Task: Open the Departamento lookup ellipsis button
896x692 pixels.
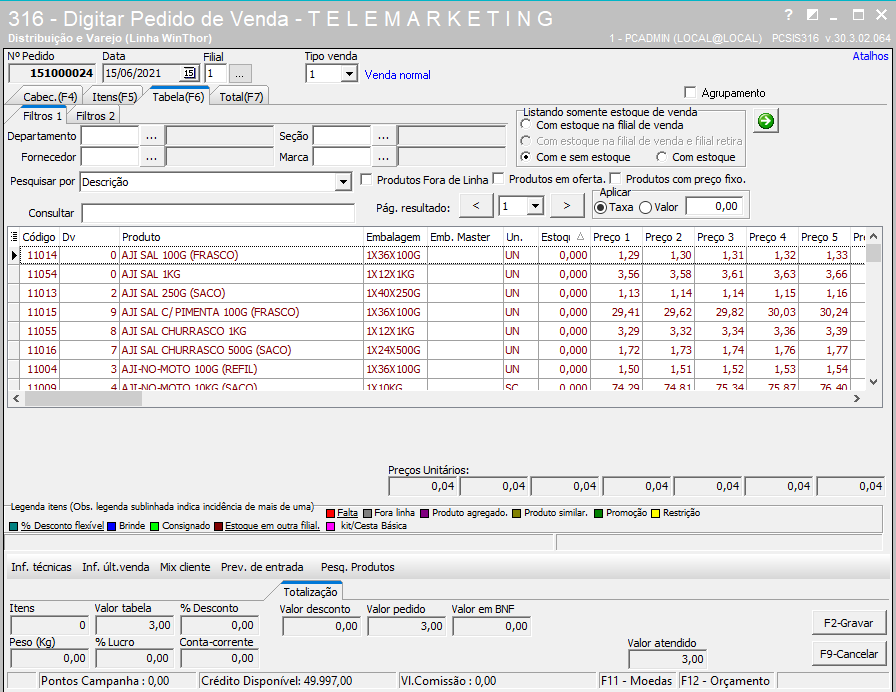Action: [151, 136]
